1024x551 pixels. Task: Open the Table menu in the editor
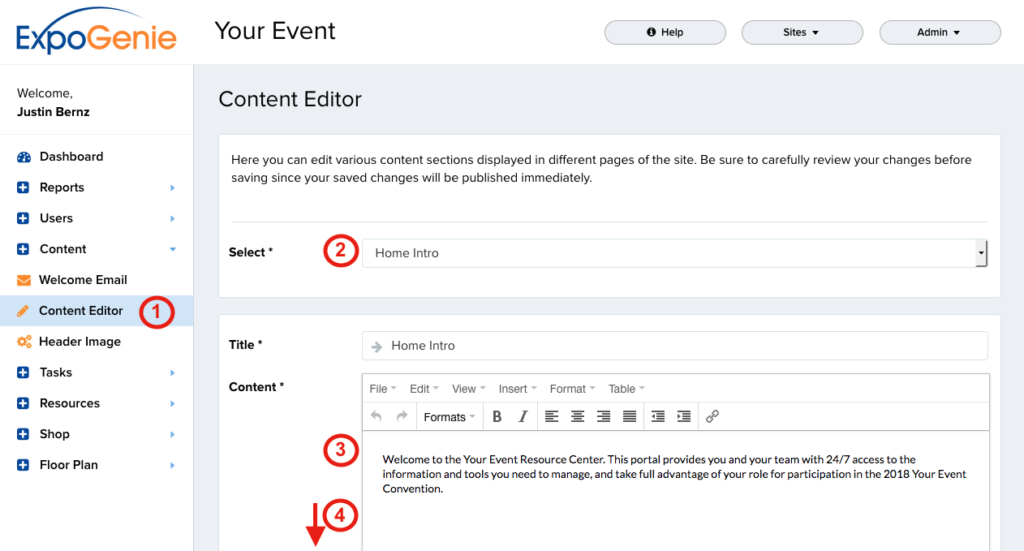coord(626,389)
